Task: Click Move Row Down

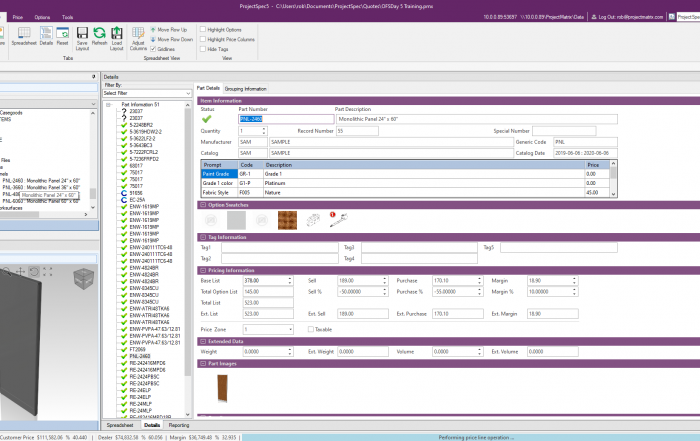Action: 171,39
